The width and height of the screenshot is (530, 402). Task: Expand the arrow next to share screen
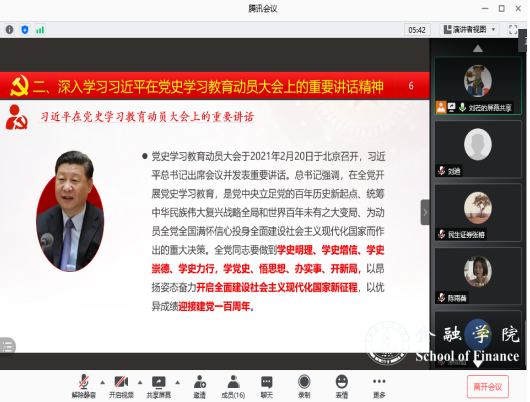tap(177, 382)
